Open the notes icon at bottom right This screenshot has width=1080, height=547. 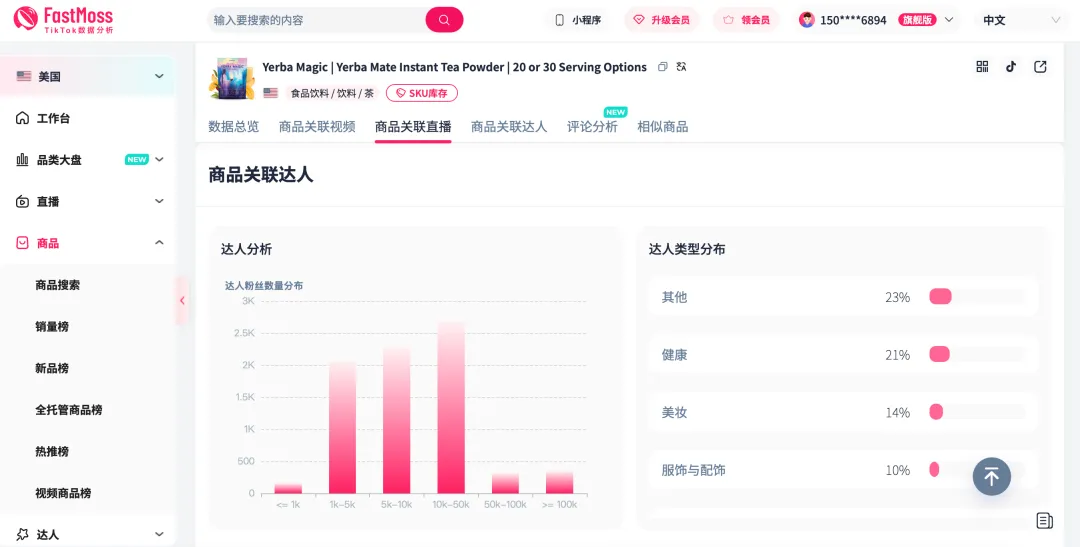pyautogui.click(x=1044, y=520)
